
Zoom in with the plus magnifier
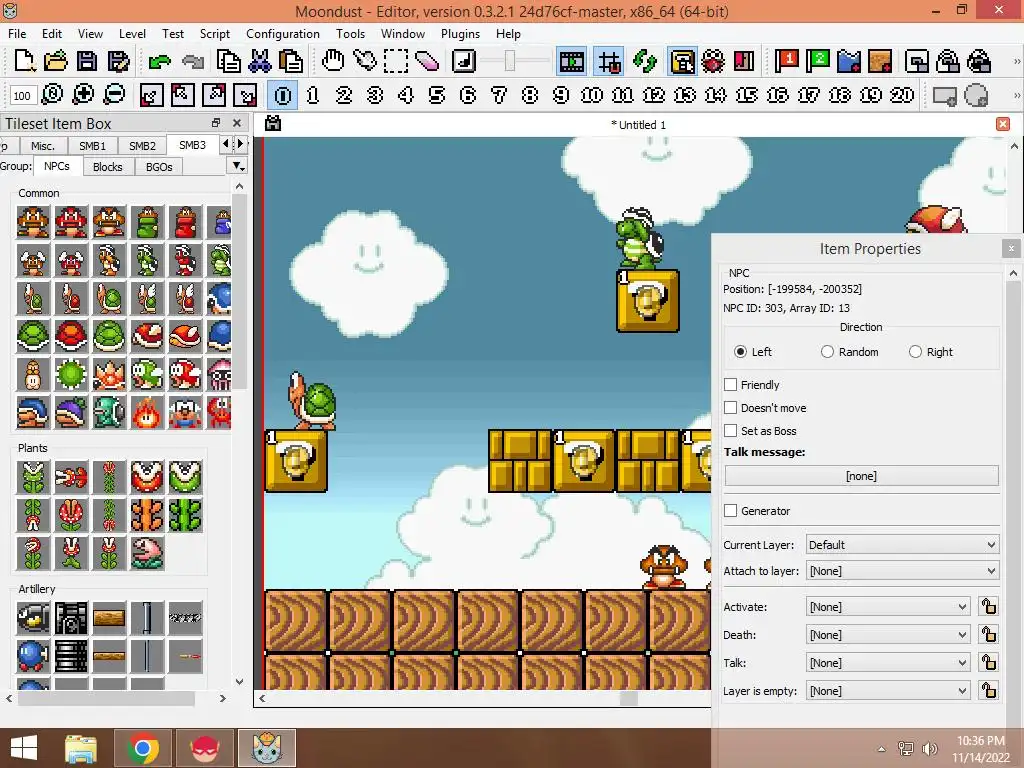coord(83,95)
